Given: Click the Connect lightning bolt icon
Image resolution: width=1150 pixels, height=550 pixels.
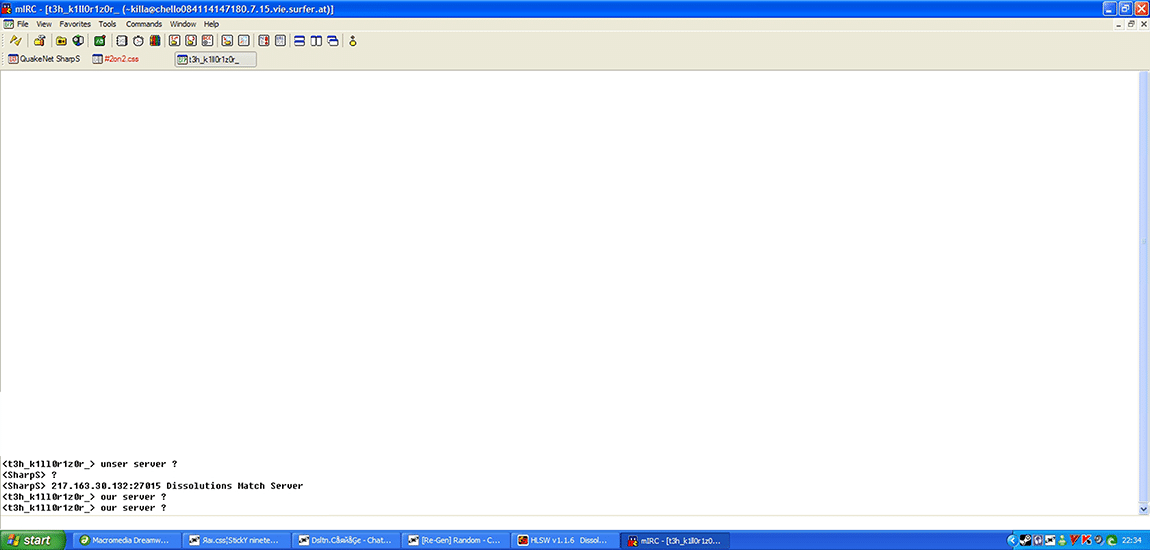Looking at the screenshot, I should (x=15, y=41).
